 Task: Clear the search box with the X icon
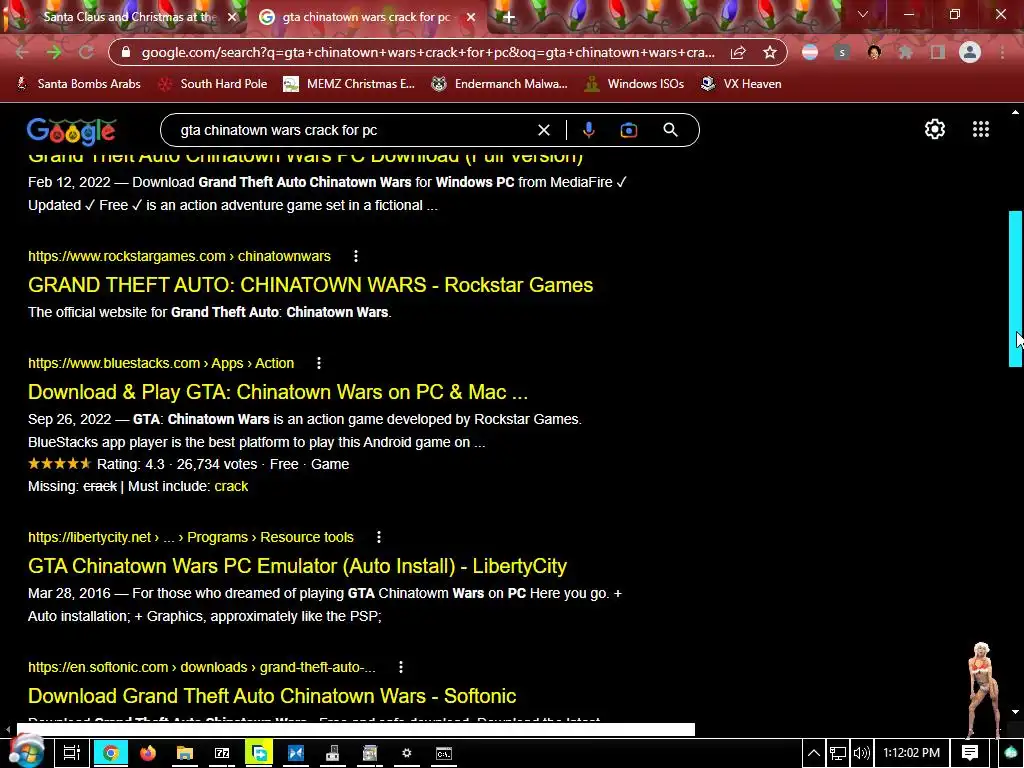pos(543,130)
